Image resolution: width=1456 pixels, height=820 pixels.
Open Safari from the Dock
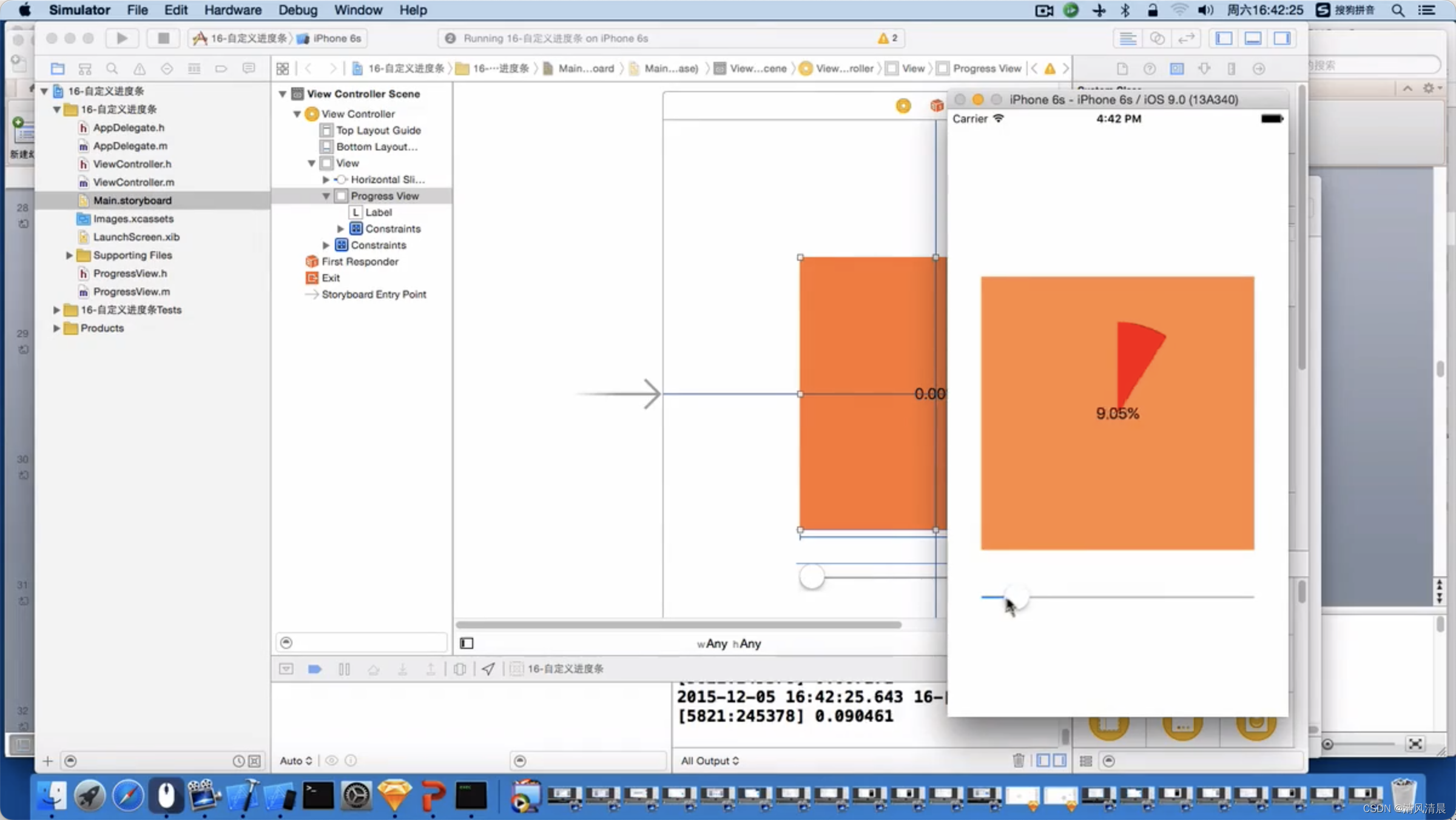tap(128, 795)
